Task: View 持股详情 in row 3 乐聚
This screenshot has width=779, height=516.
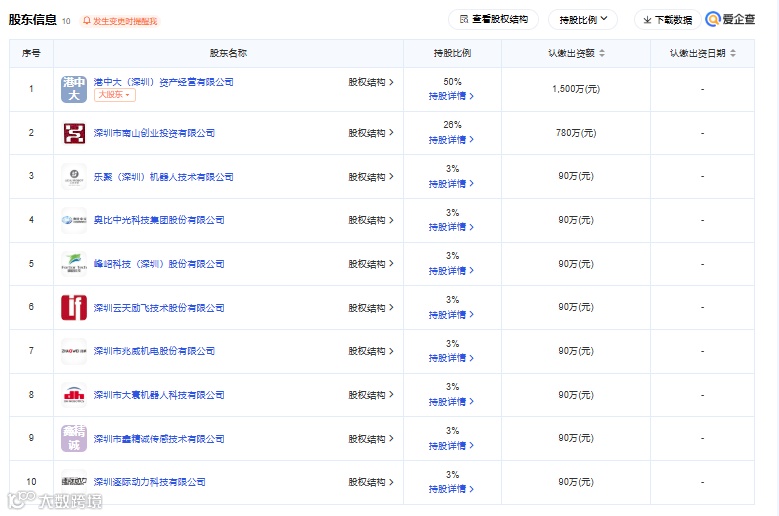Action: [451, 184]
